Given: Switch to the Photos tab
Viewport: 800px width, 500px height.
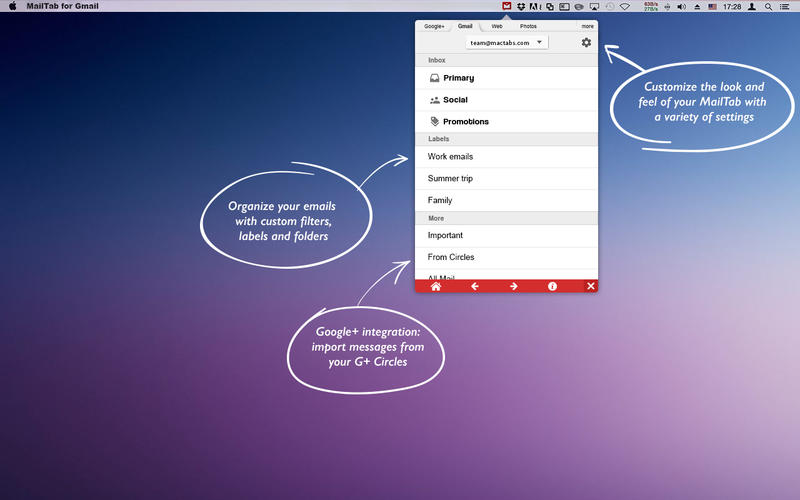Looking at the screenshot, I should point(528,26).
